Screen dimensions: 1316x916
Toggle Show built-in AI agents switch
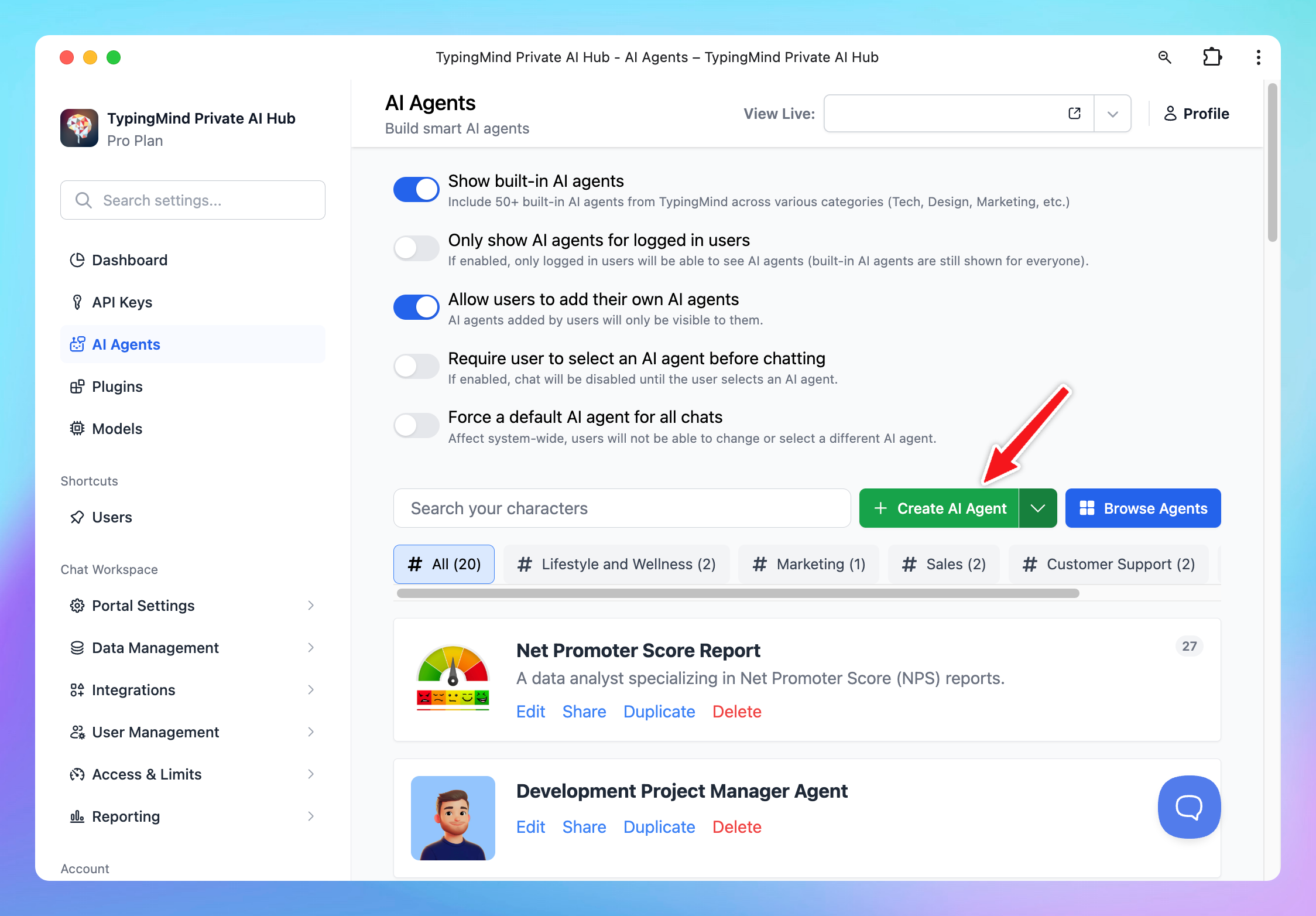[x=416, y=189]
